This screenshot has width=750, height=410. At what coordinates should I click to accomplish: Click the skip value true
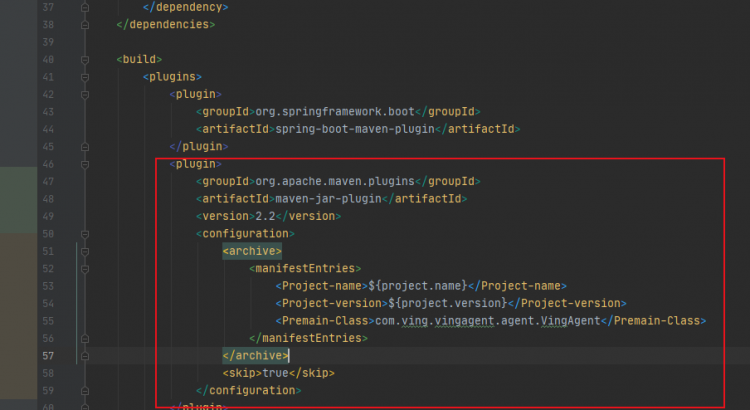pyautogui.click(x=276, y=373)
